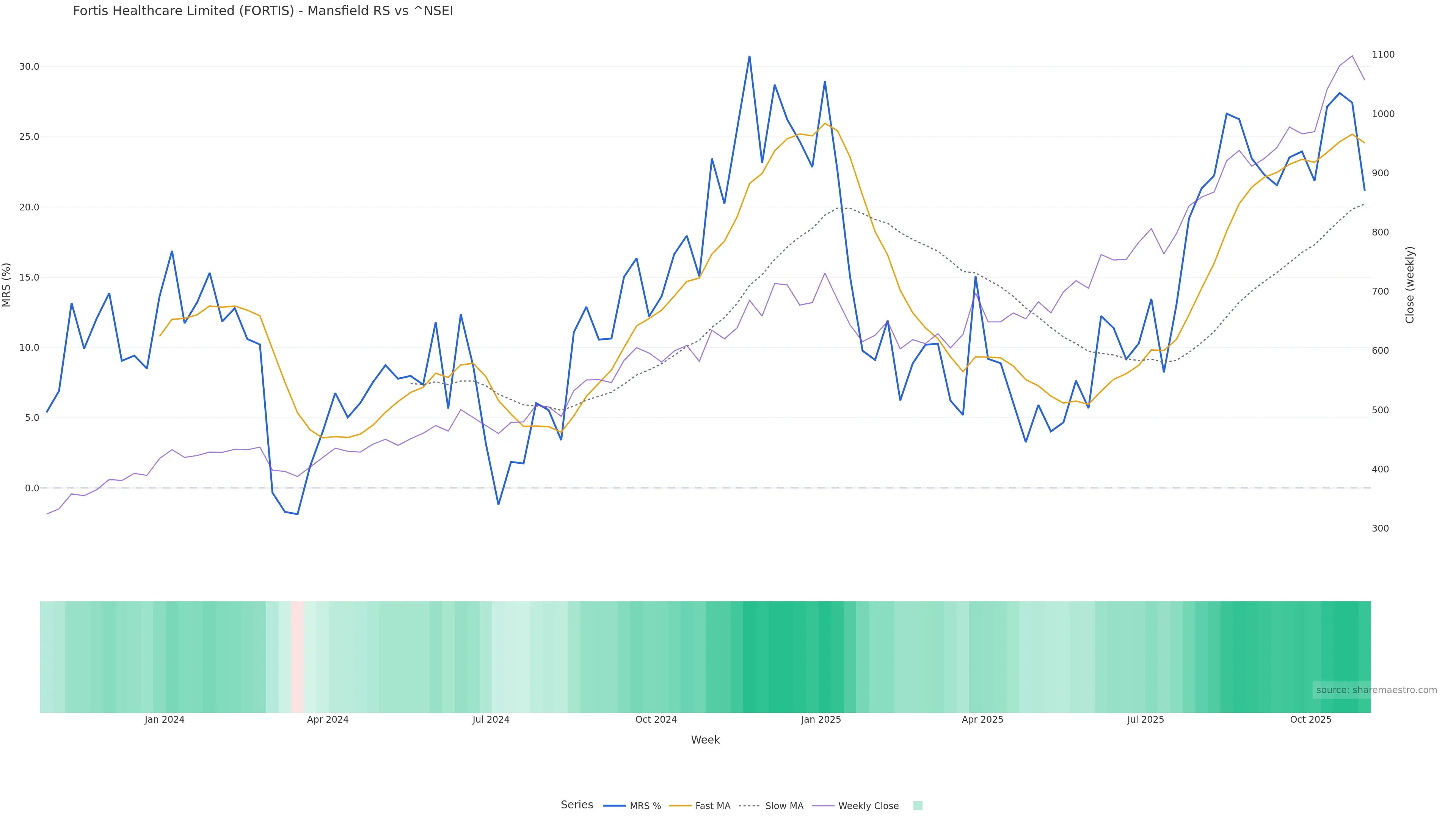Viewport: 1456px width, 819px height.
Task: Toggle the Slow MA legend item
Action: 784,806
